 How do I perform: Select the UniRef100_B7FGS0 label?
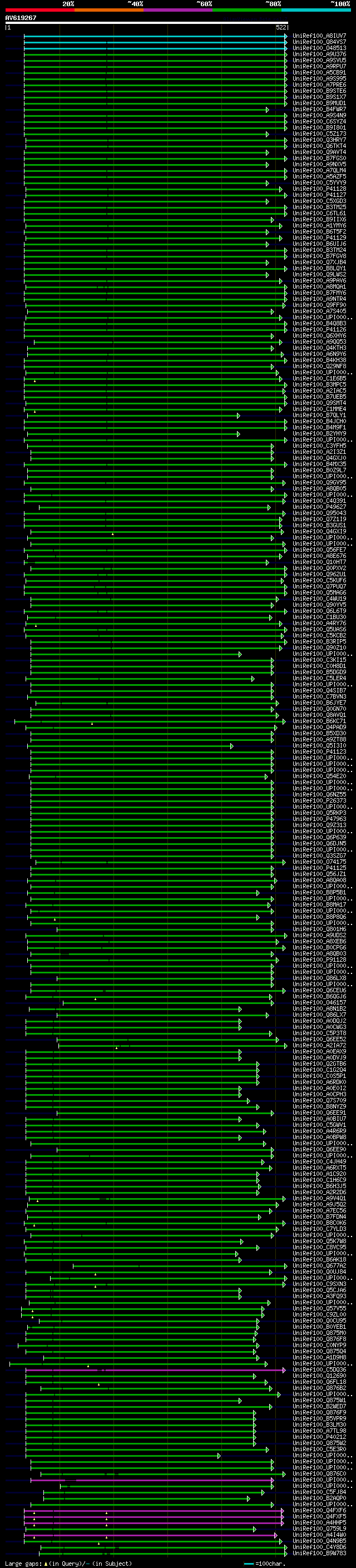tap(319, 159)
